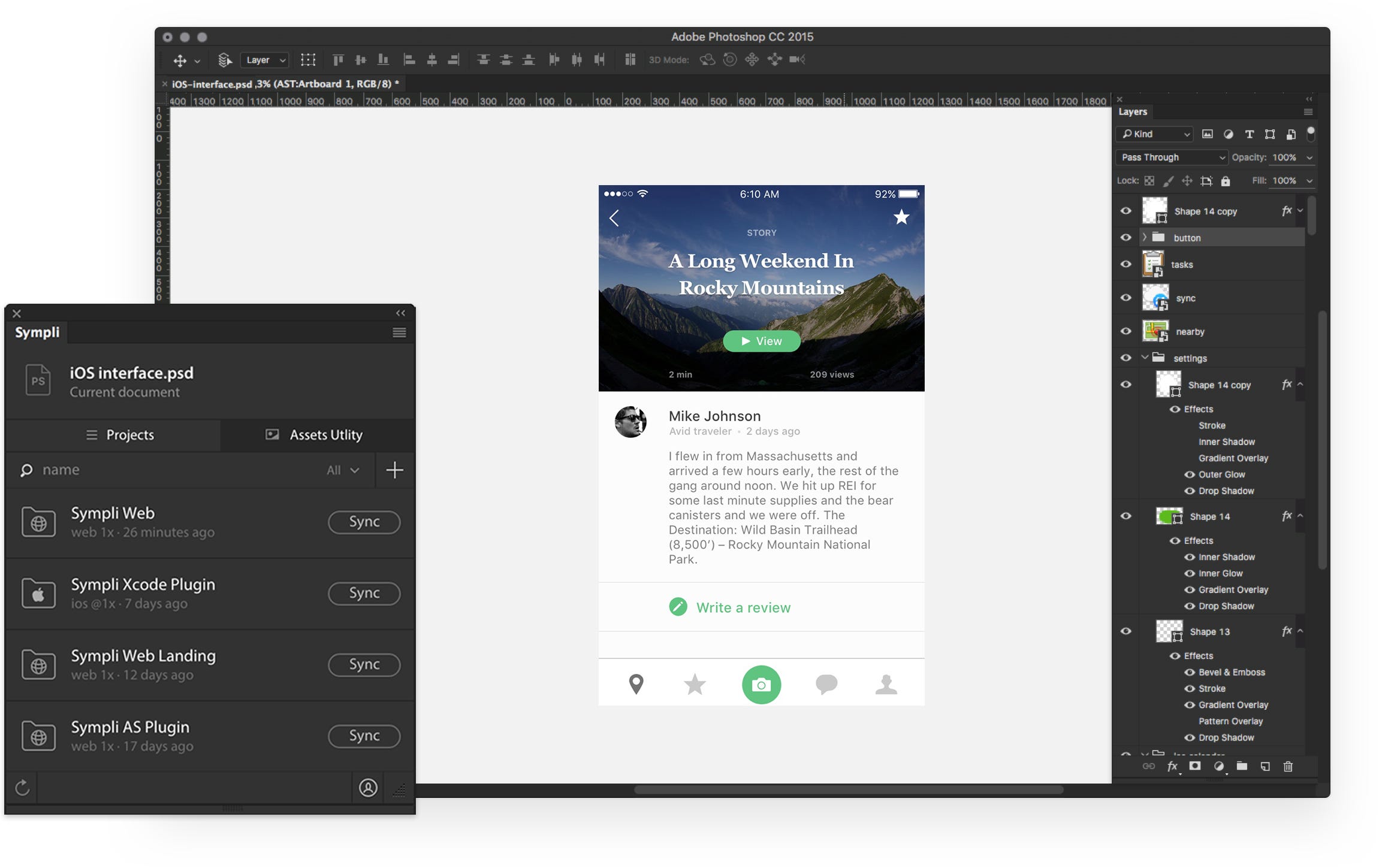Click the green View button on artboard
The height and width of the screenshot is (868, 1379).
click(761, 341)
